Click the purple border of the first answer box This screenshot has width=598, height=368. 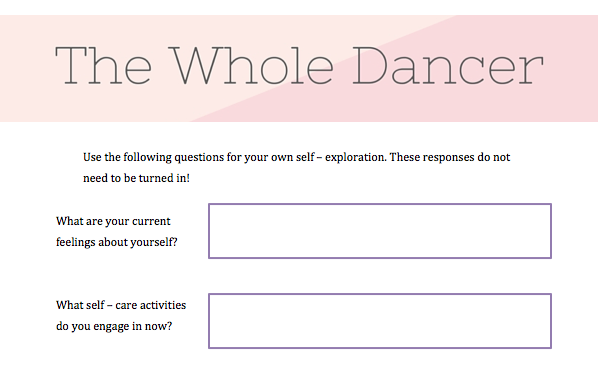[380, 204]
